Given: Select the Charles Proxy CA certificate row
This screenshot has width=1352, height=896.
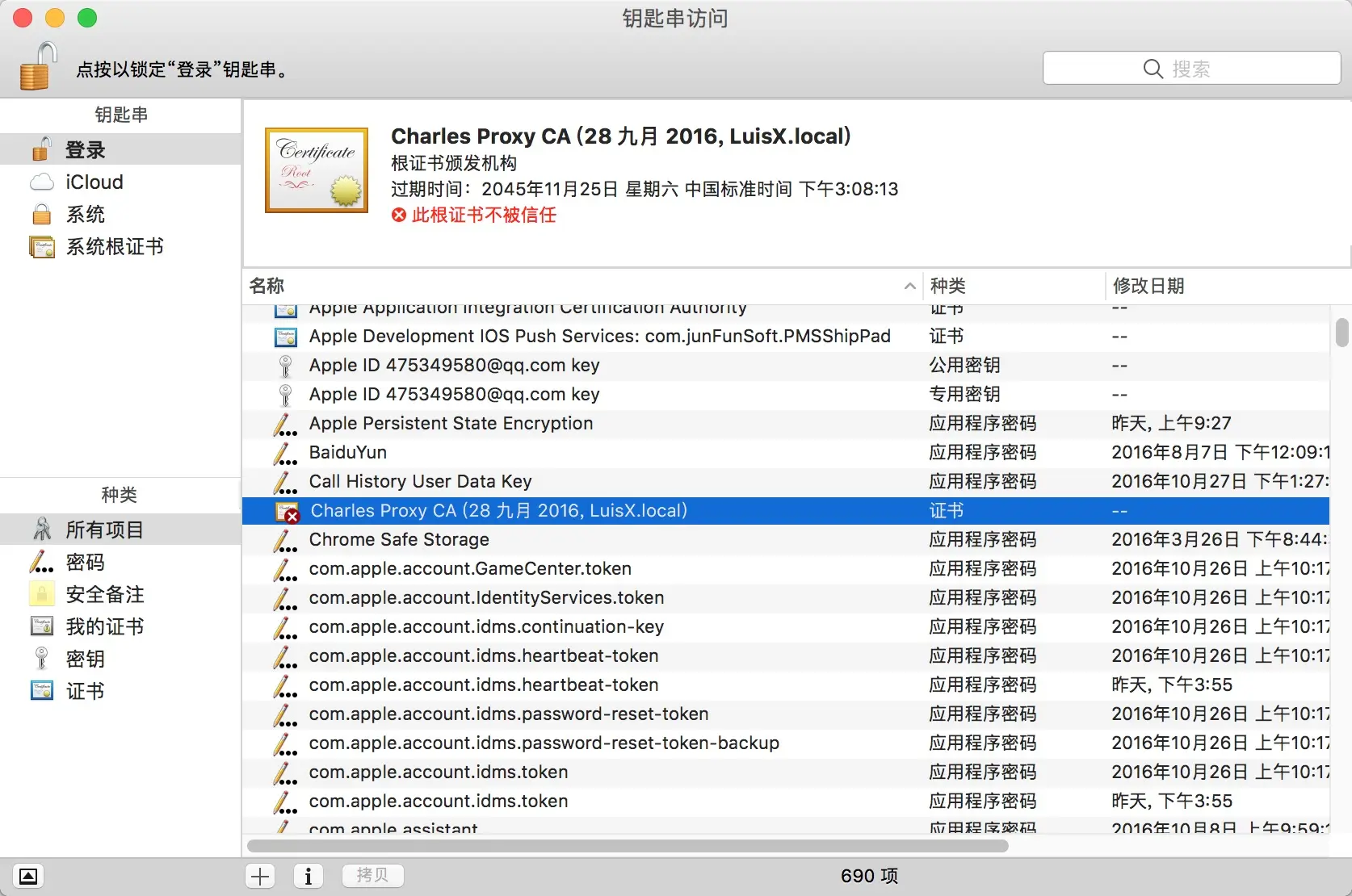Looking at the screenshot, I should [x=786, y=511].
